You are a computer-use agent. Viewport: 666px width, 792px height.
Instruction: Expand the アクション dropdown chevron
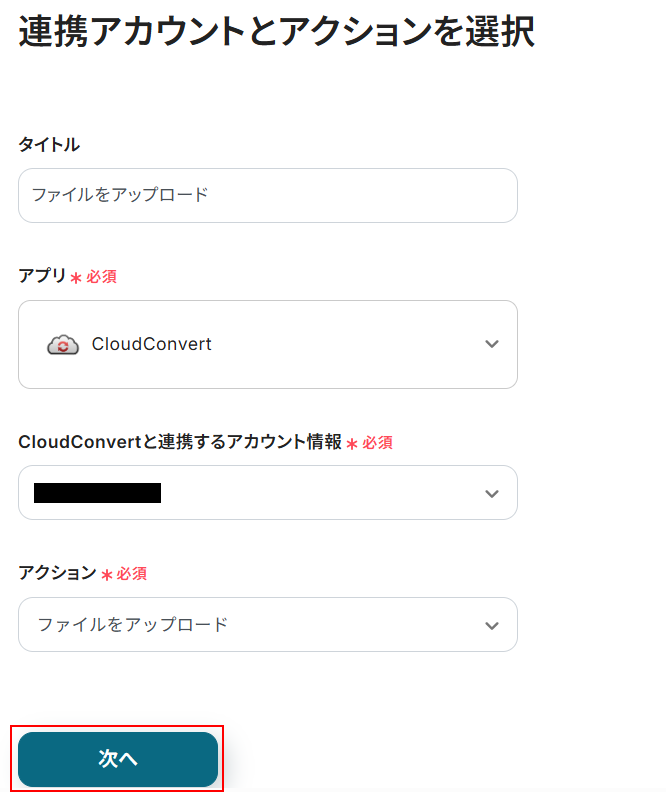491,625
